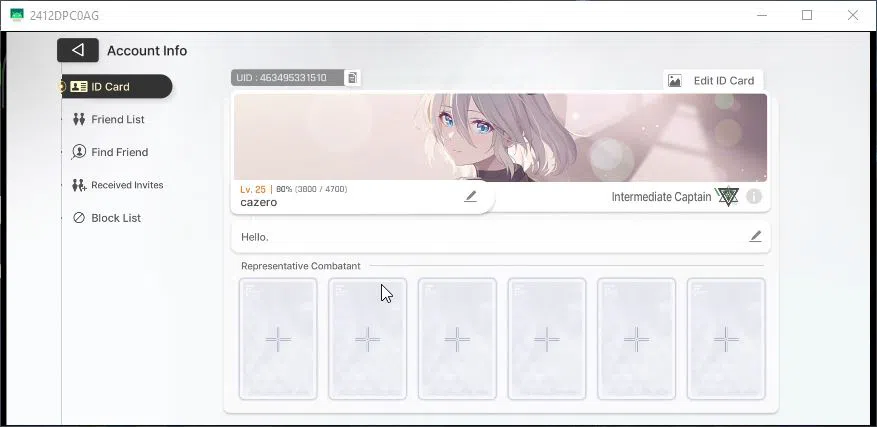Click the info icon beside Intermediate Captain
The width and height of the screenshot is (877, 427).
(753, 196)
